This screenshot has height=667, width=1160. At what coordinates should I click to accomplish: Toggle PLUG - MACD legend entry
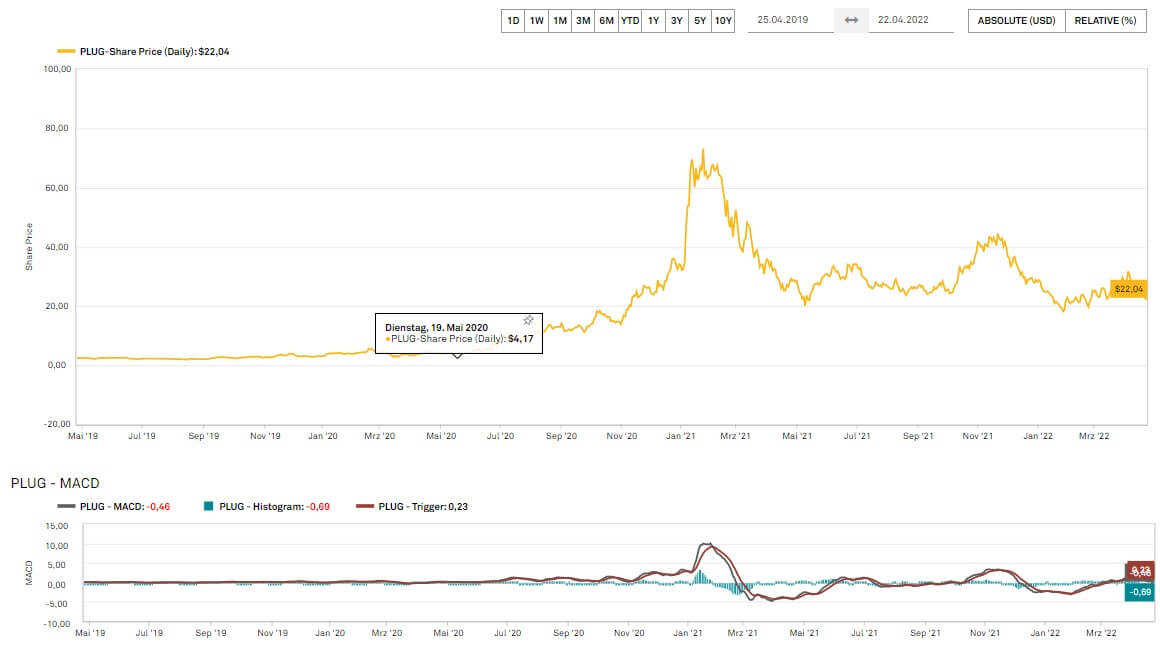coord(114,507)
